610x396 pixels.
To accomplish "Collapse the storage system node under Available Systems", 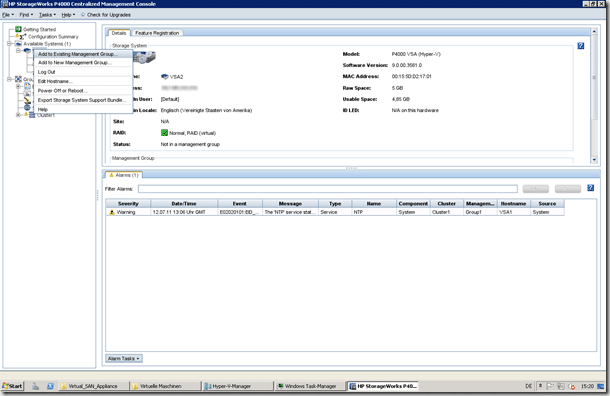I will click(x=18, y=51).
